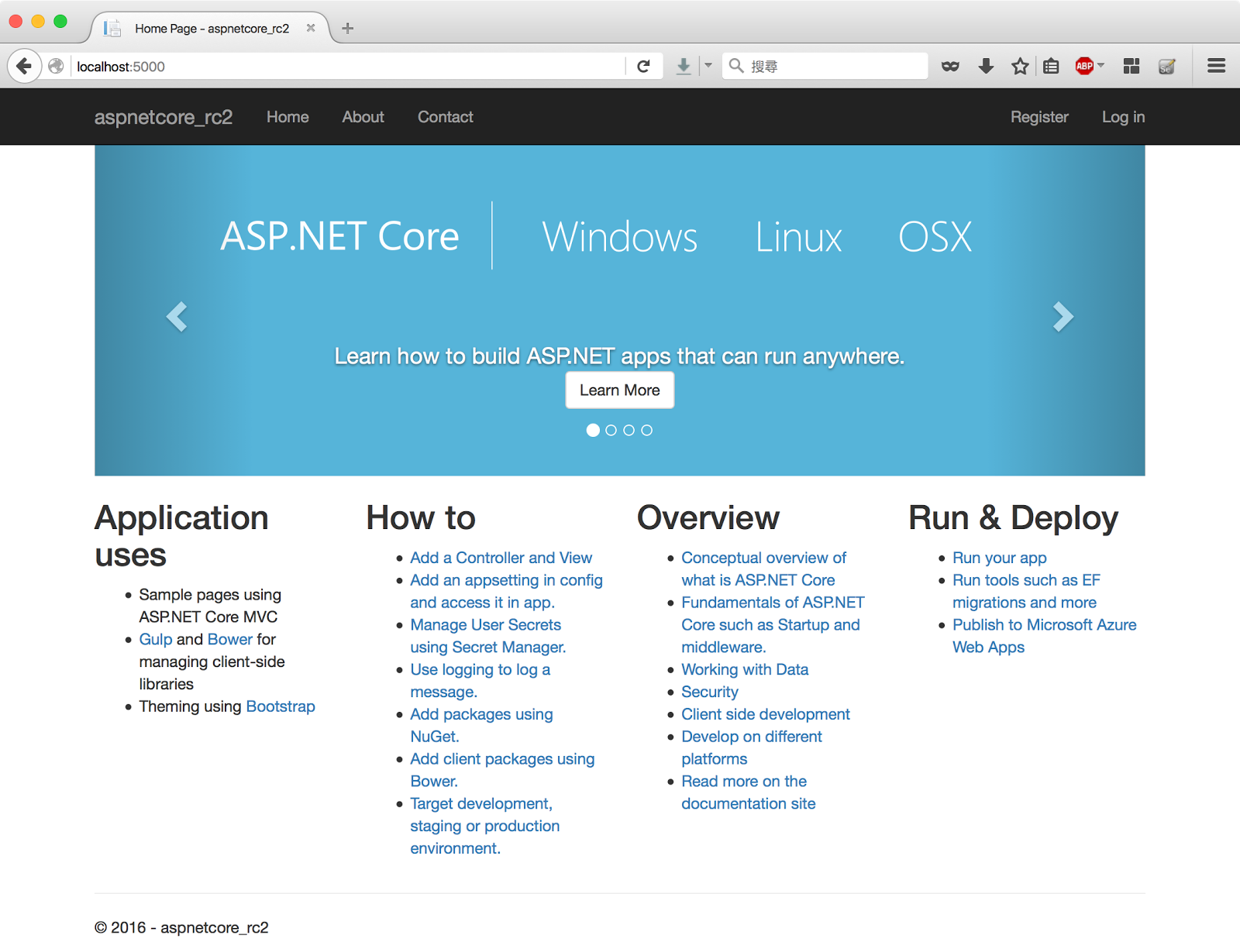The height and width of the screenshot is (952, 1240).
Task: Bookmark this page with the star icon
Action: (1020, 67)
